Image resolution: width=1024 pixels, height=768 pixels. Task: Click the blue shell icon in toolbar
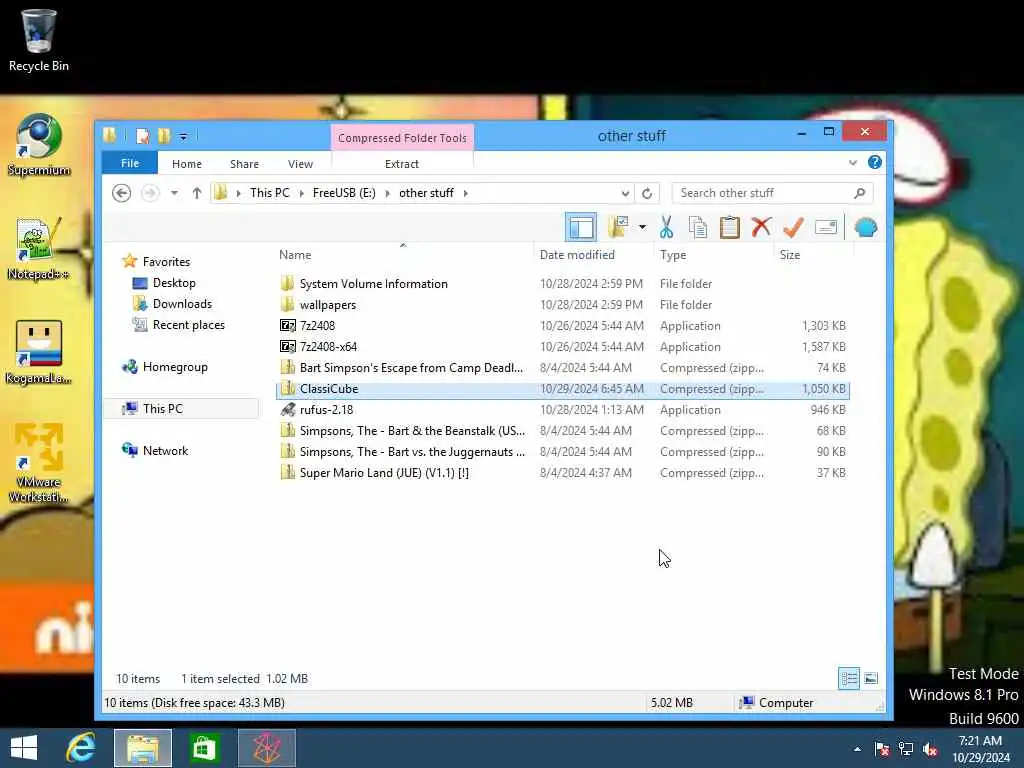click(866, 227)
